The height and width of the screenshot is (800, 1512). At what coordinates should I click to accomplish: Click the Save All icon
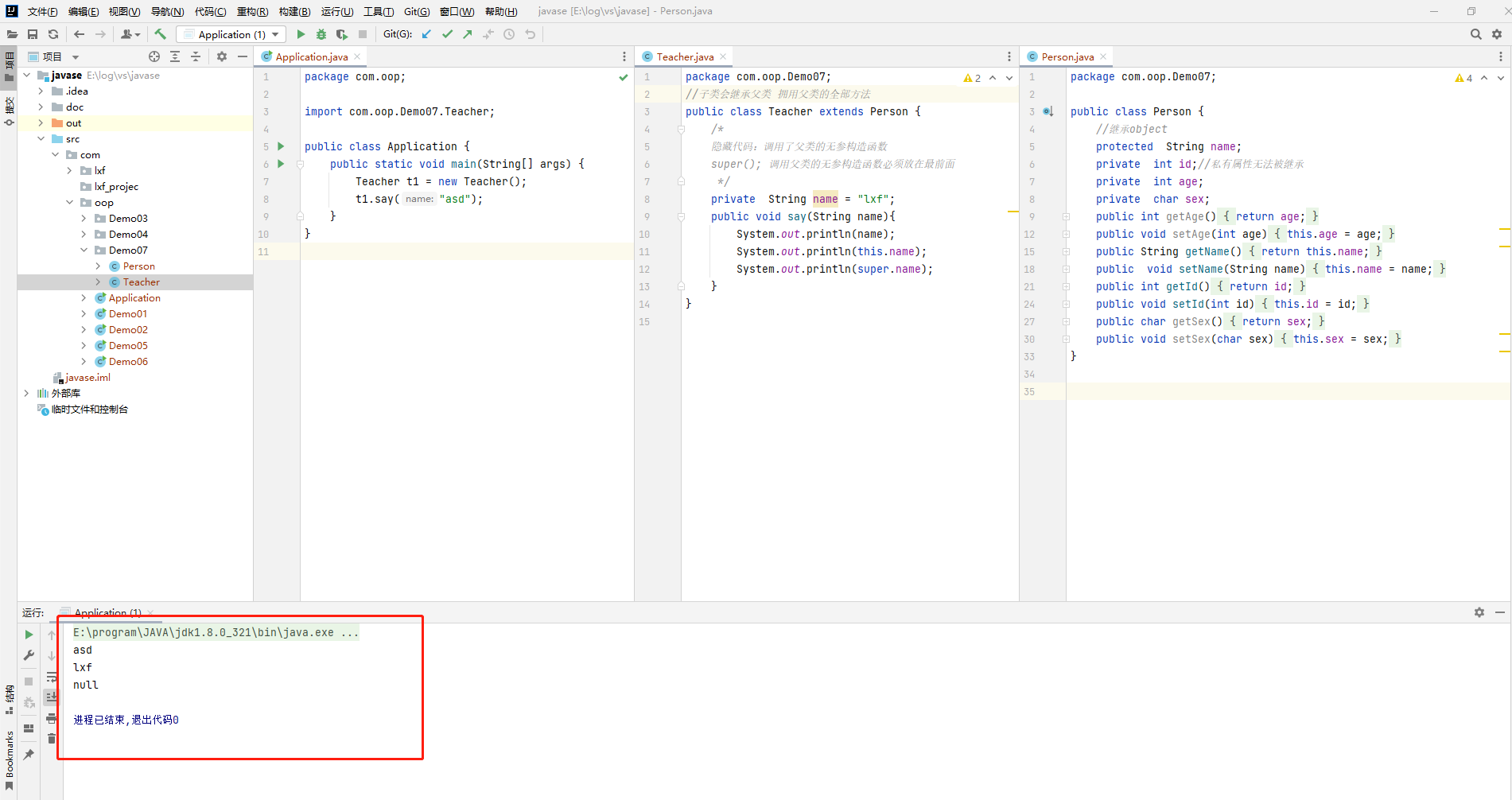[33, 34]
